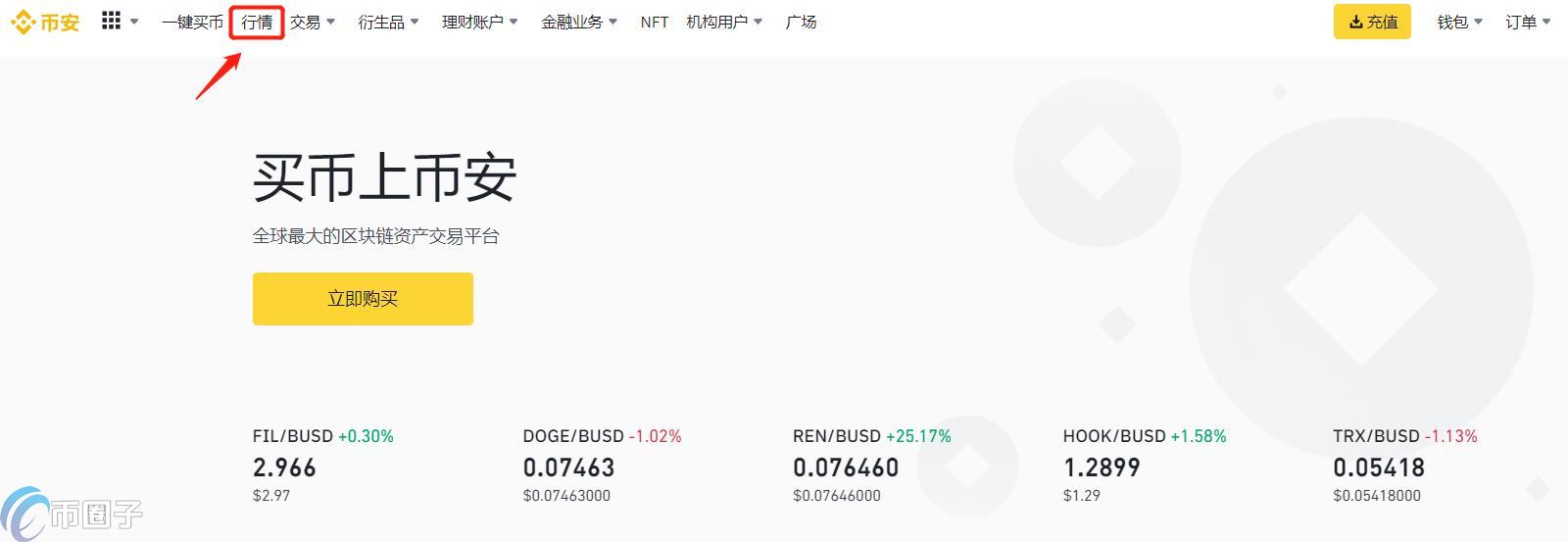Open the NFT navigation item
This screenshot has width=1568, height=542.
654,22
